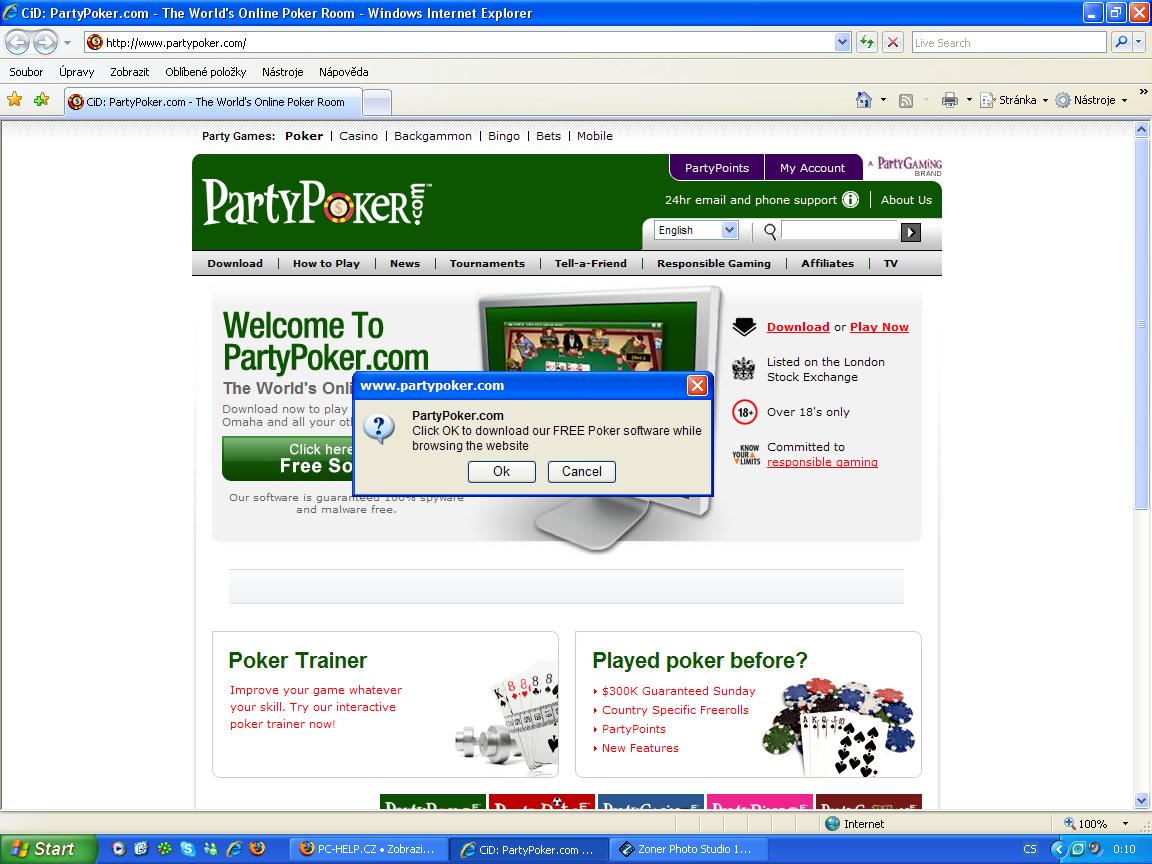
Task: Open How to Play navigation link
Action: (x=326, y=264)
